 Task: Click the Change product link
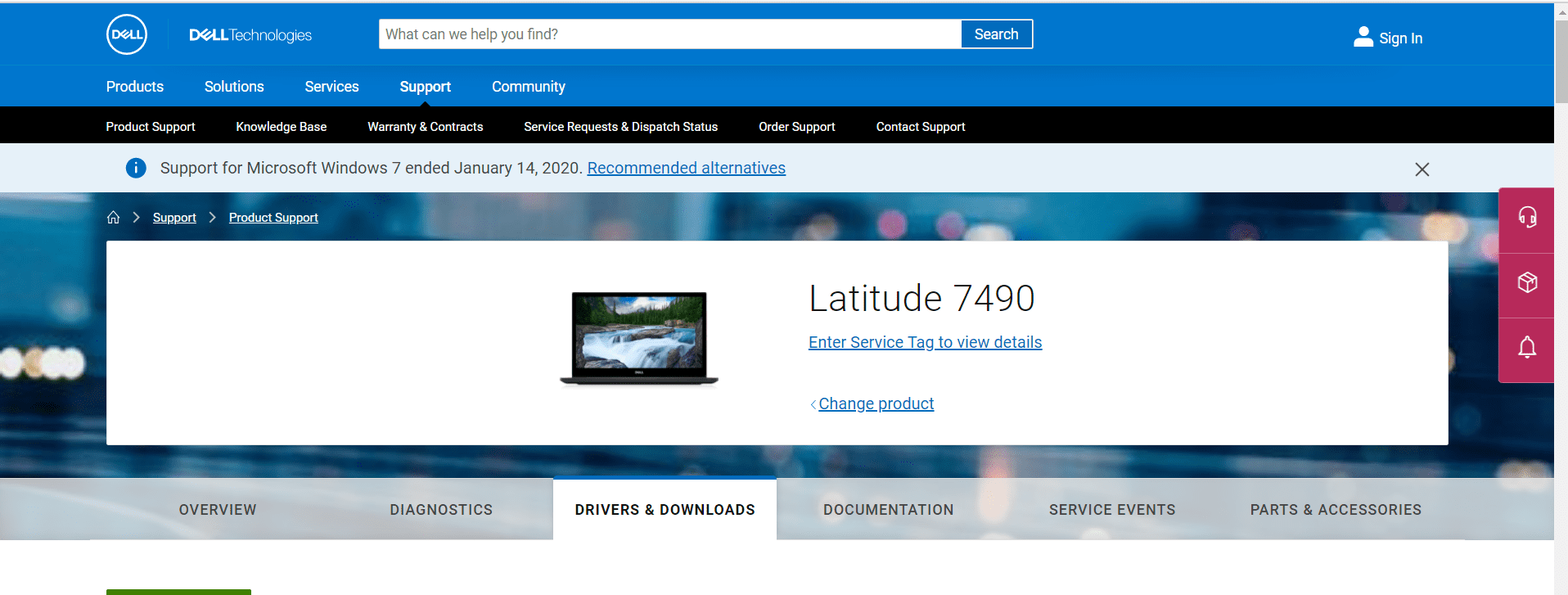[876, 403]
